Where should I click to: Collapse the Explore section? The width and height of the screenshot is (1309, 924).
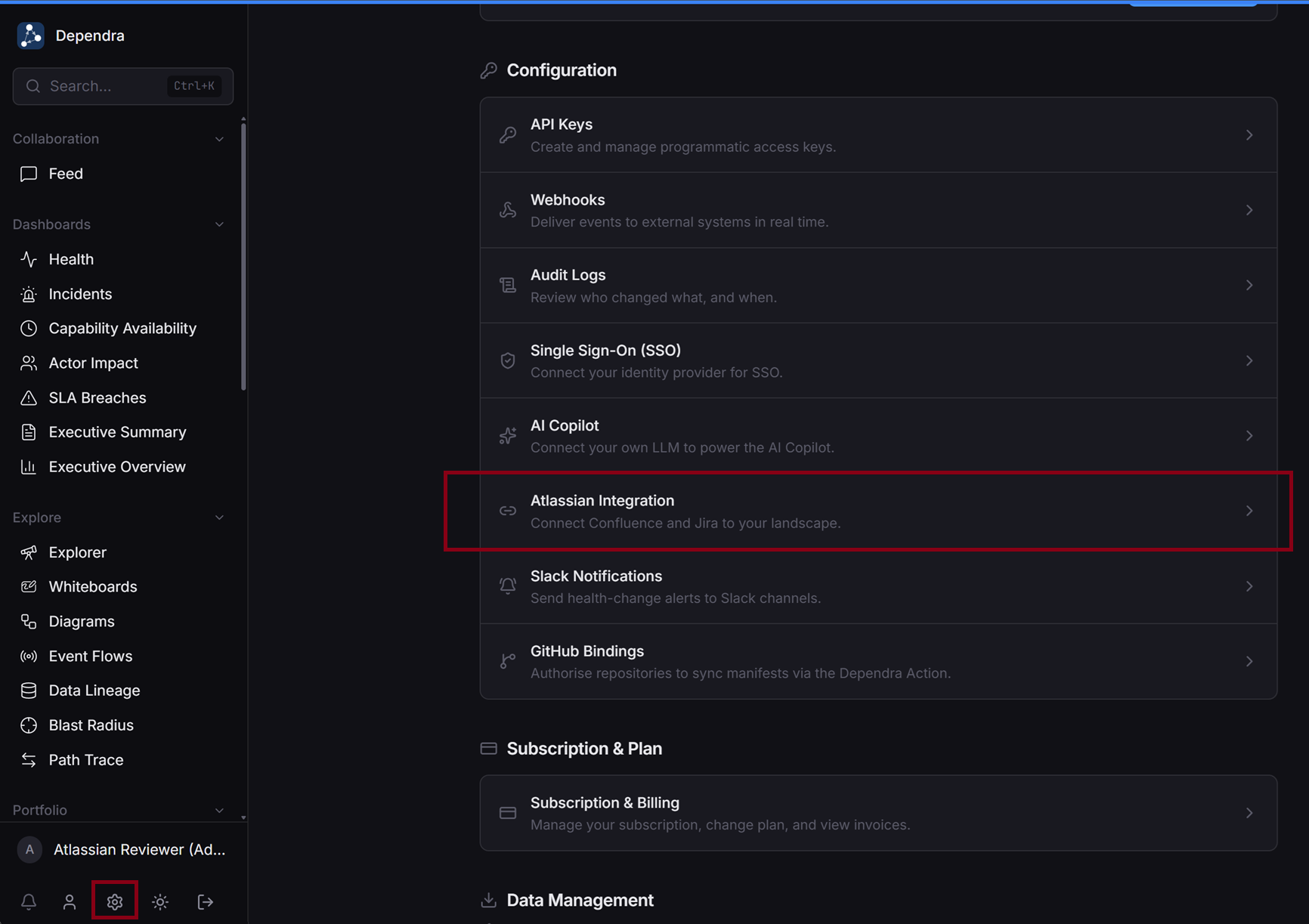click(x=219, y=518)
